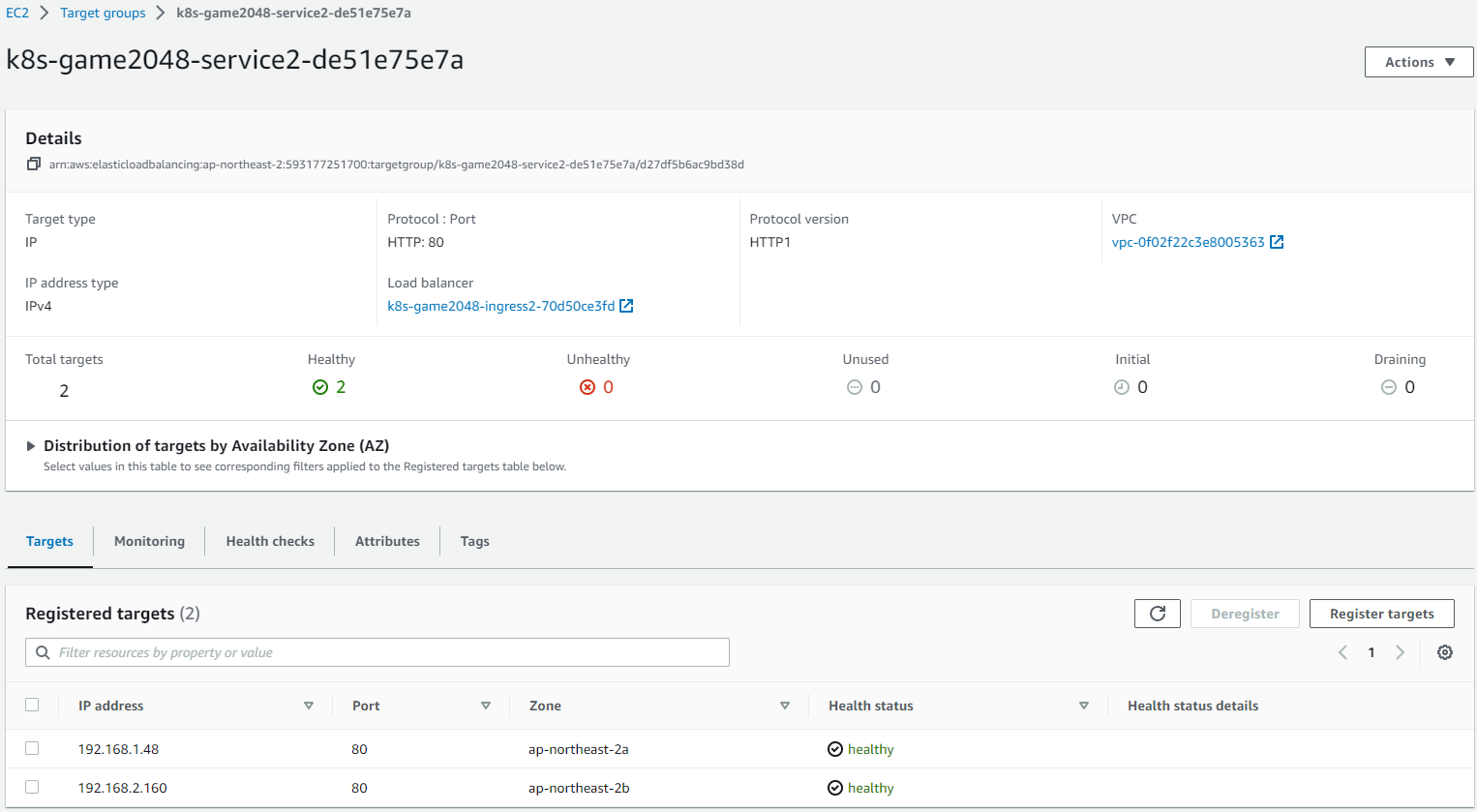Click the Registered targets (2) heading
Viewport: 1477px width, 812px height.
point(112,614)
